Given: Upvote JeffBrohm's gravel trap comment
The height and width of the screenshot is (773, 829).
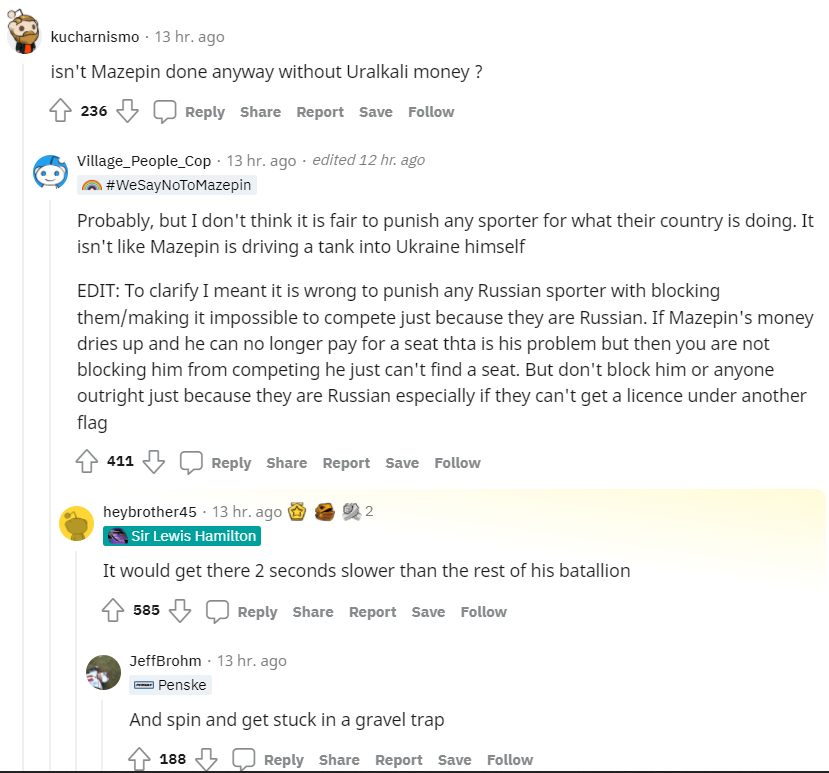Looking at the screenshot, I should (x=140, y=759).
